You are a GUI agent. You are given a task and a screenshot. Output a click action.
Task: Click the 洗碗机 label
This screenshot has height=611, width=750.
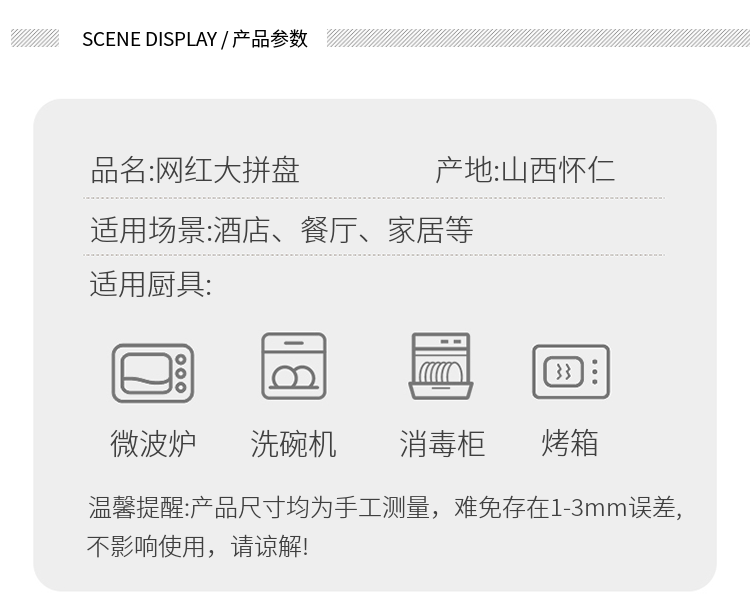294,443
